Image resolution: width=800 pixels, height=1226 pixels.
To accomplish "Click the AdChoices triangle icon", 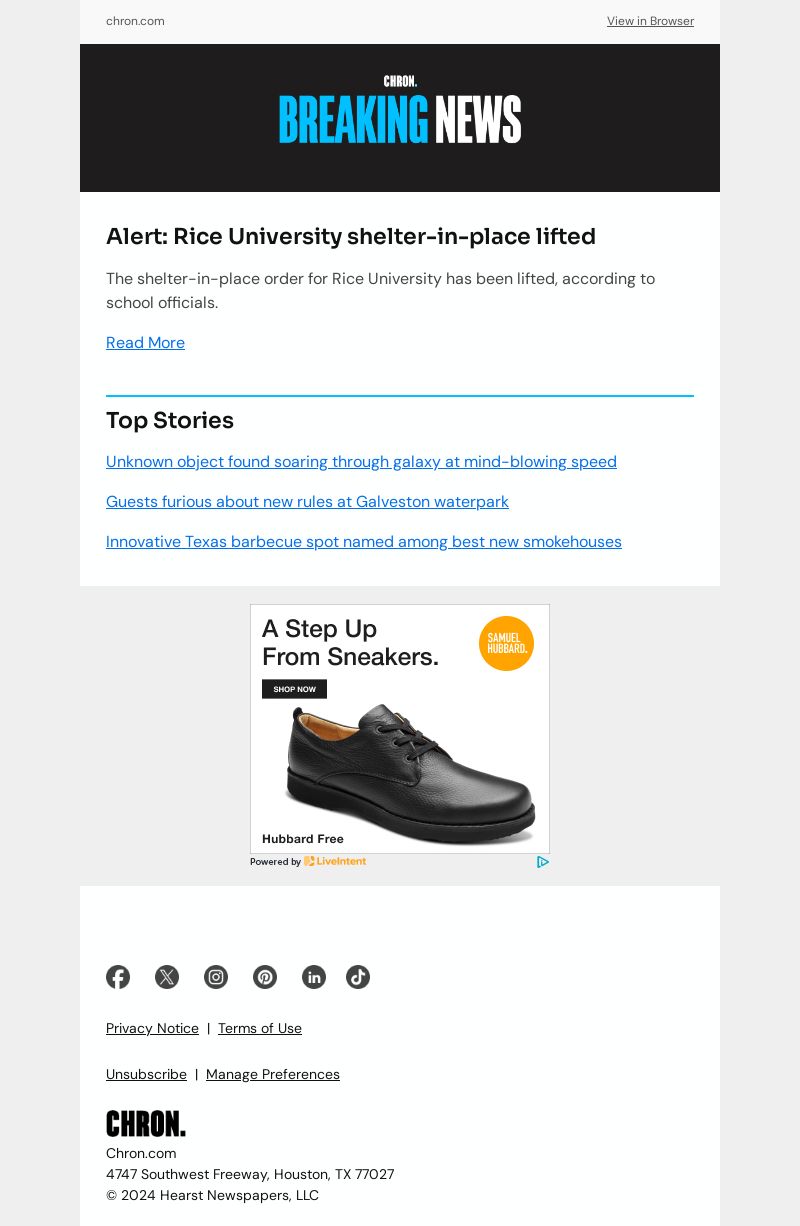I will pyautogui.click(x=543, y=862).
